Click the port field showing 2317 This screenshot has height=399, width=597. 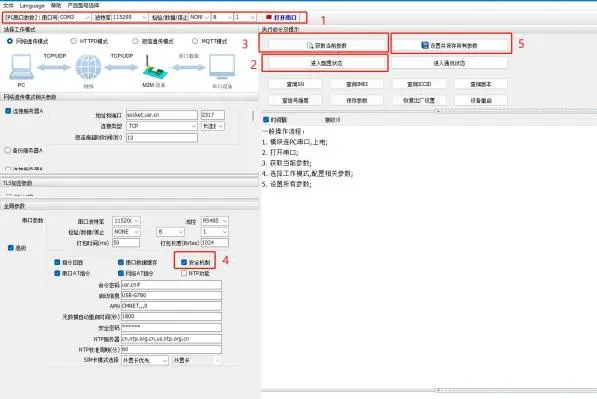(212, 115)
